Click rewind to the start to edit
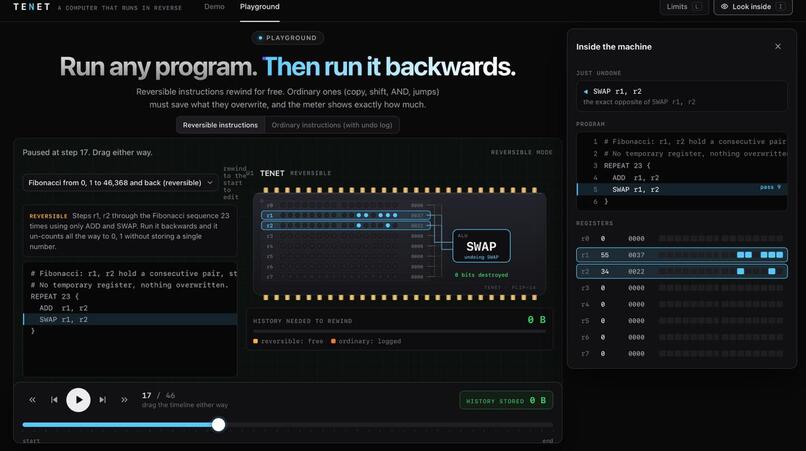This screenshot has width=806, height=451. coord(234,183)
